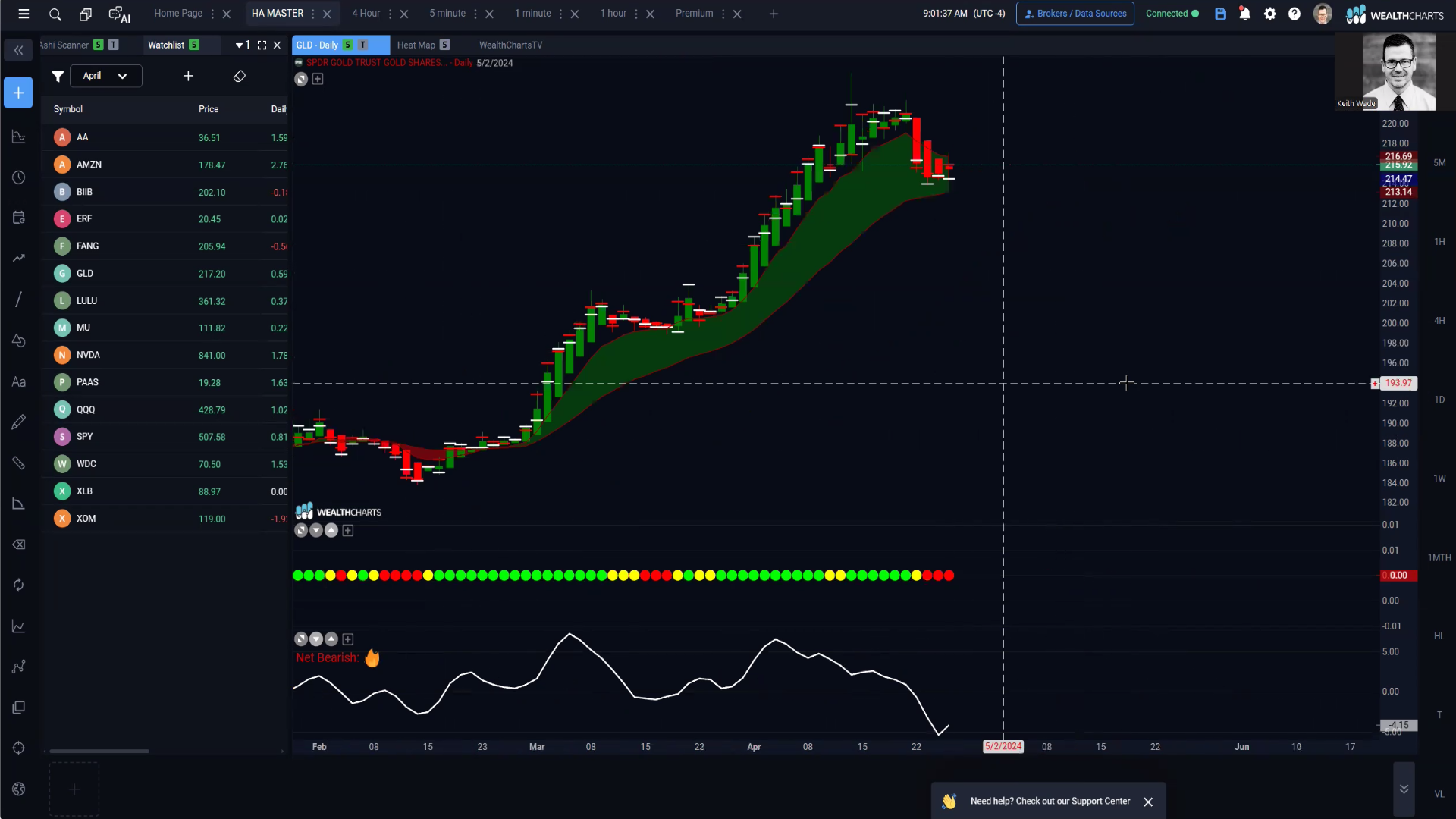This screenshot has height=819, width=1456.
Task: Dismiss the Support Center notification
Action: point(1148,802)
